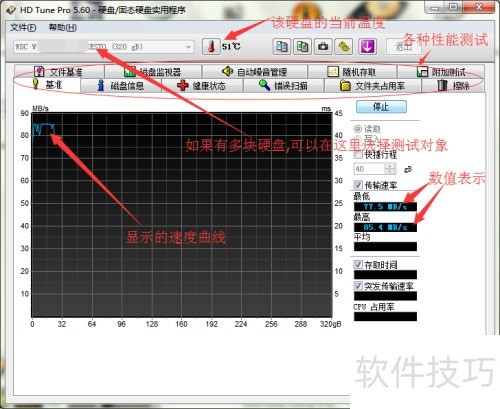
Task: Save screenshot with camera icon
Action: tap(323, 46)
